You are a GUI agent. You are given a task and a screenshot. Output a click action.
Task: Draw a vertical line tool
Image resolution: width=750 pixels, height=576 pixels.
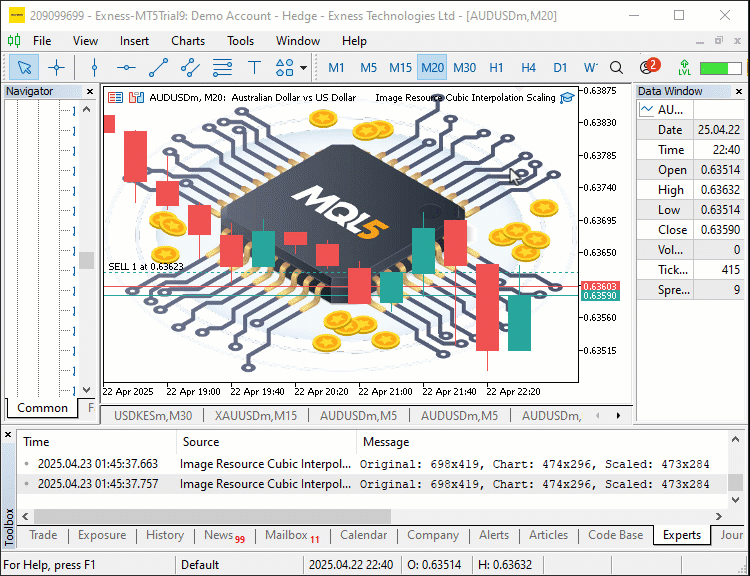94,67
